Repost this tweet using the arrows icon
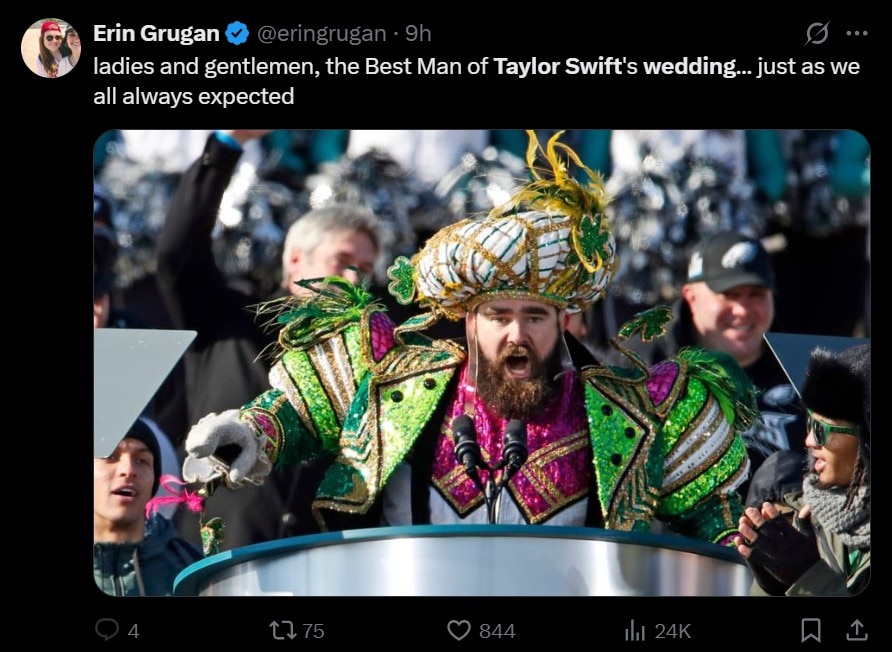Screen dimensions: 892x652 283,630
